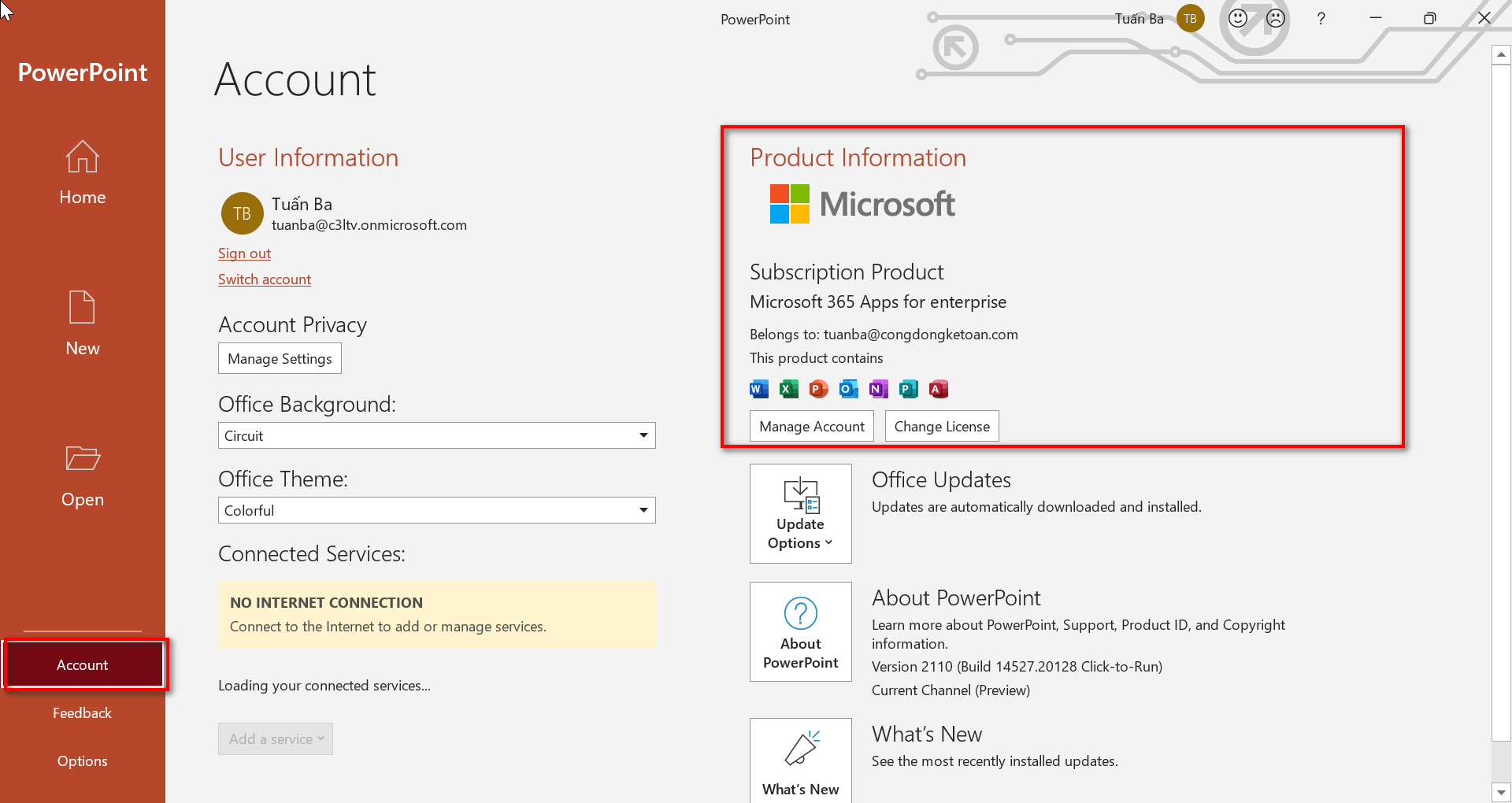The image size is (1512, 803).
Task: Open the Add a service dropdown
Action: tap(276, 738)
